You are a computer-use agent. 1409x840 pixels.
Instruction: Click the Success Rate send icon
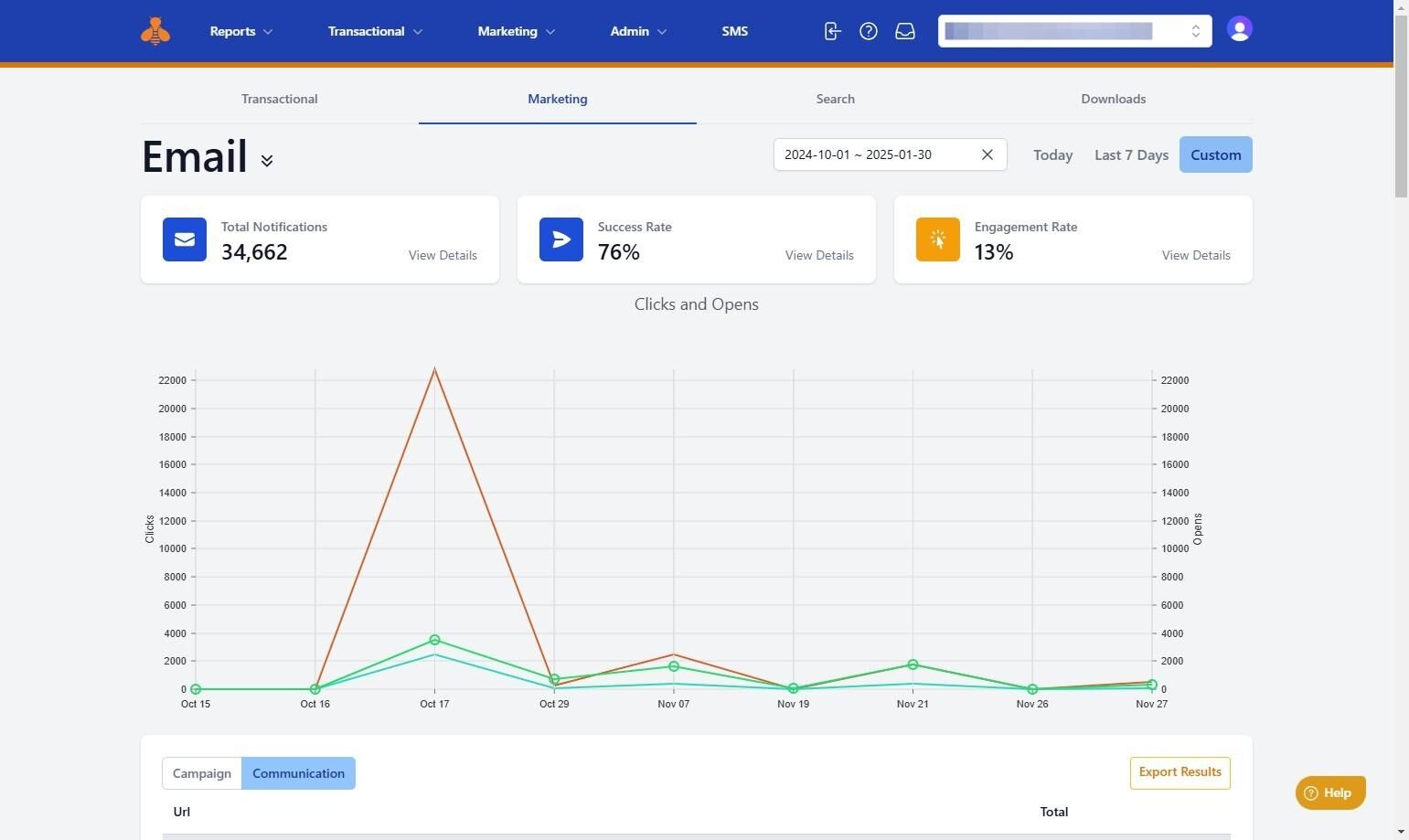pos(561,239)
